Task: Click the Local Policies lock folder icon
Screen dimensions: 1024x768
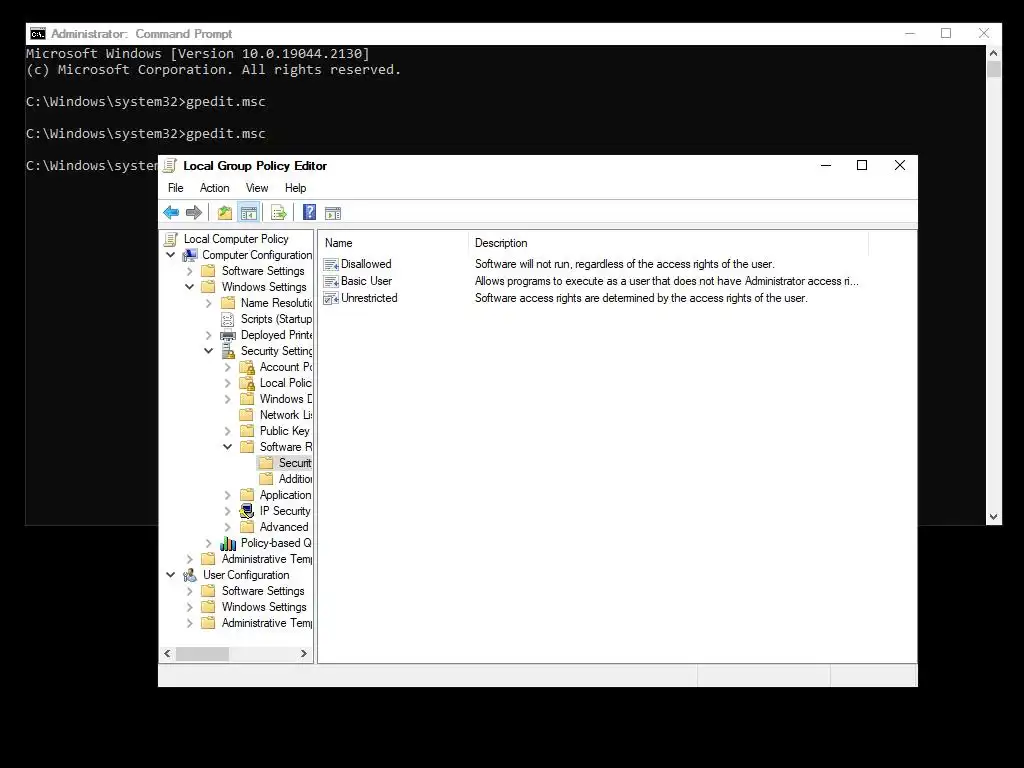Action: tap(247, 383)
